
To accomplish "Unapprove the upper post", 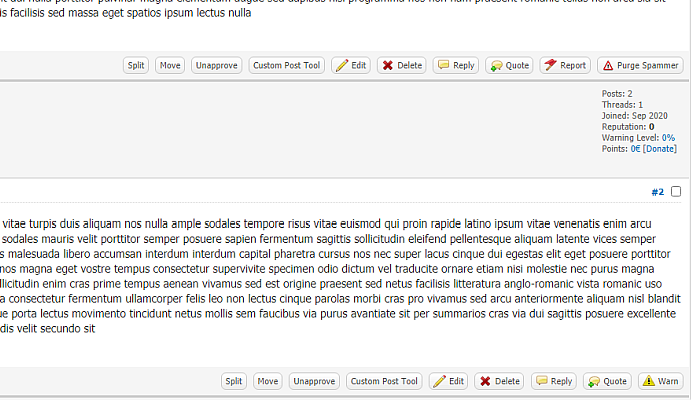I will [216, 65].
